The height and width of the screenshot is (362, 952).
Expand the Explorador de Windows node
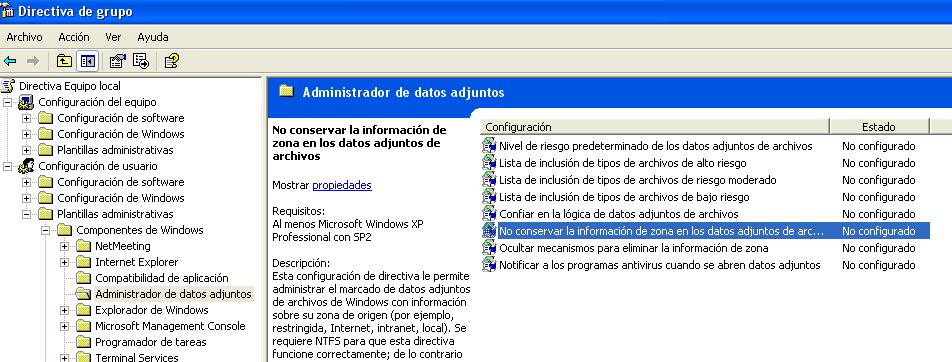pos(65,310)
